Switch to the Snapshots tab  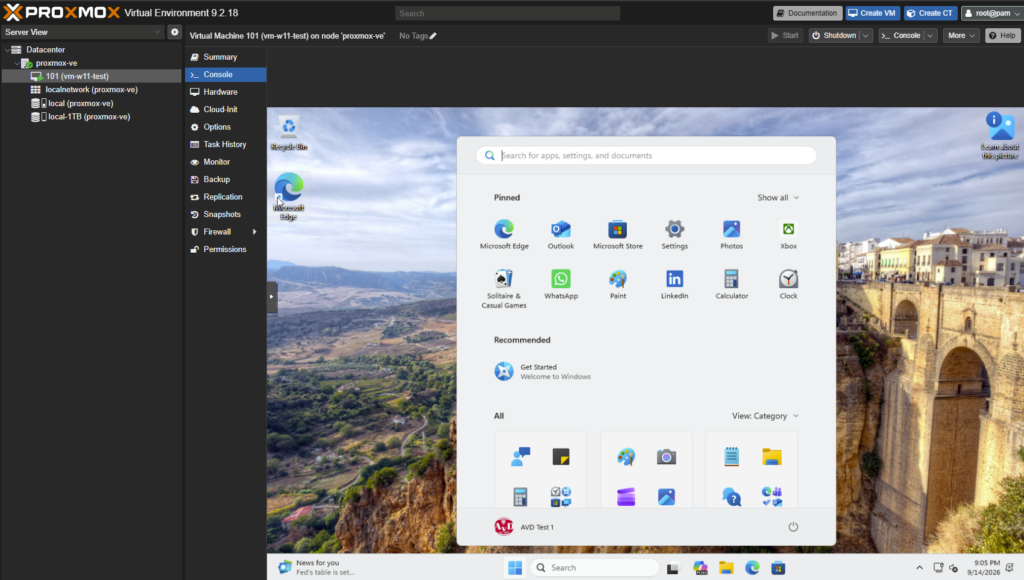[x=225, y=214]
